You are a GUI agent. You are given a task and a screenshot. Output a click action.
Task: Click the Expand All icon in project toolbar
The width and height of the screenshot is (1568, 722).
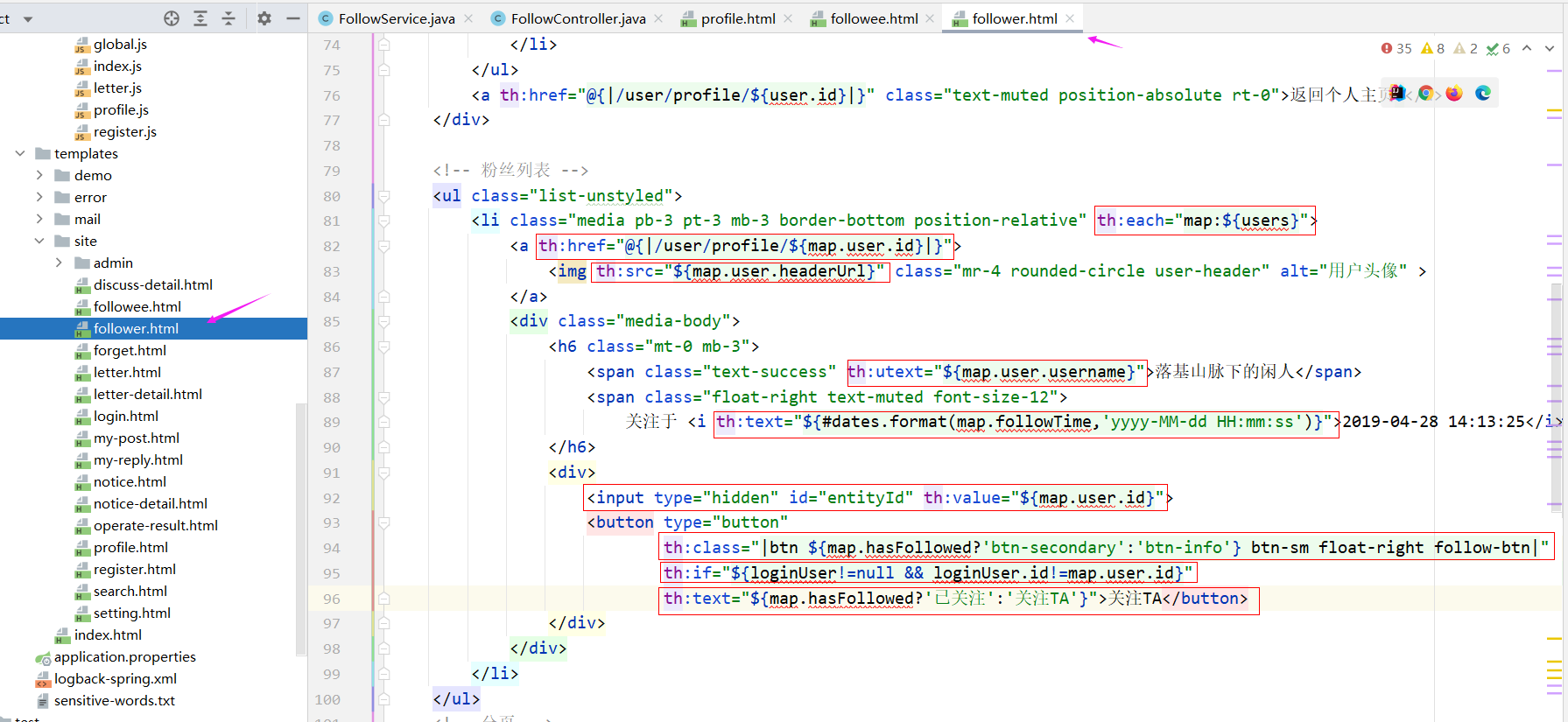pyautogui.click(x=200, y=18)
